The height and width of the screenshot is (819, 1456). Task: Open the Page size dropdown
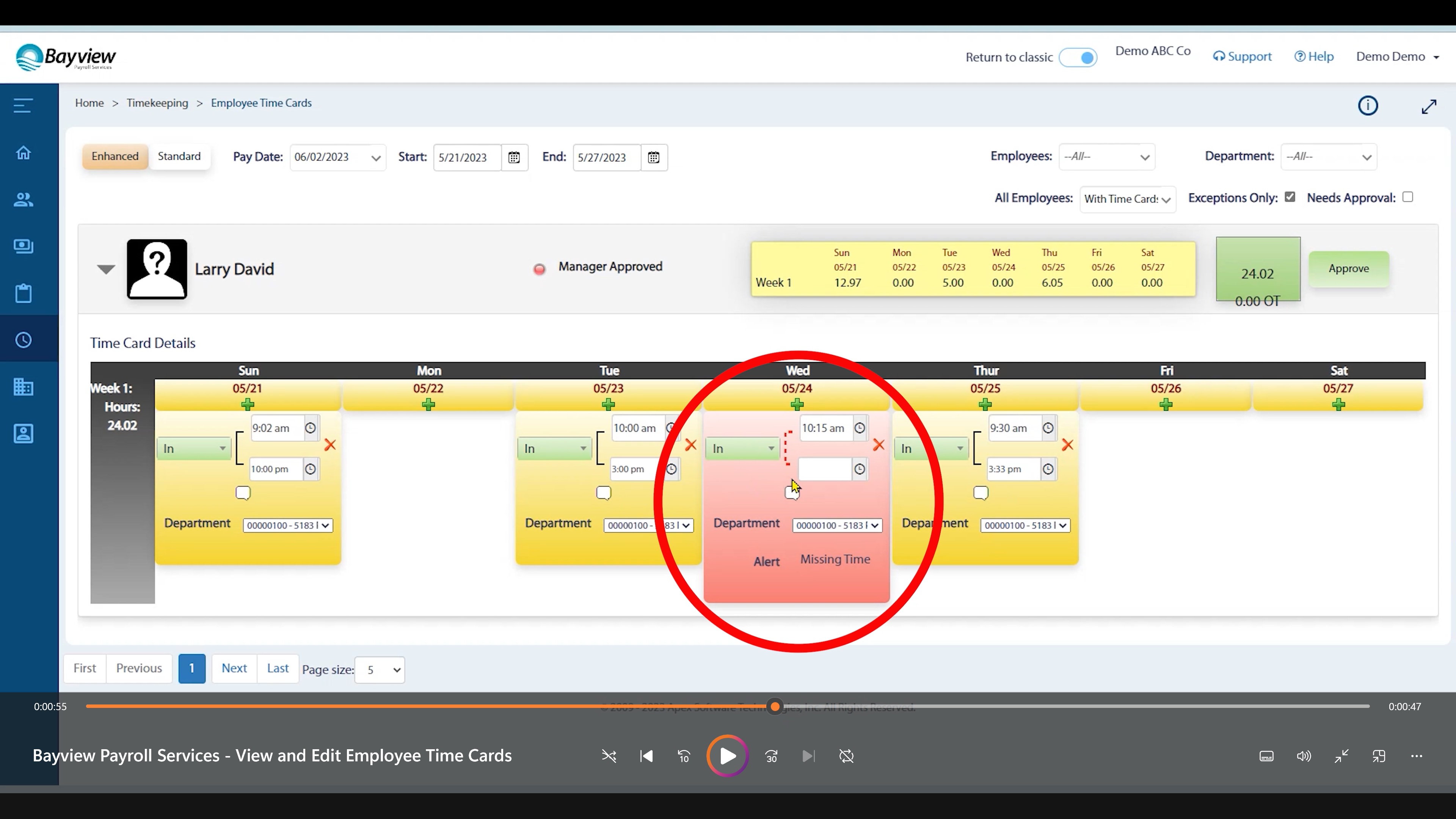pyautogui.click(x=380, y=670)
